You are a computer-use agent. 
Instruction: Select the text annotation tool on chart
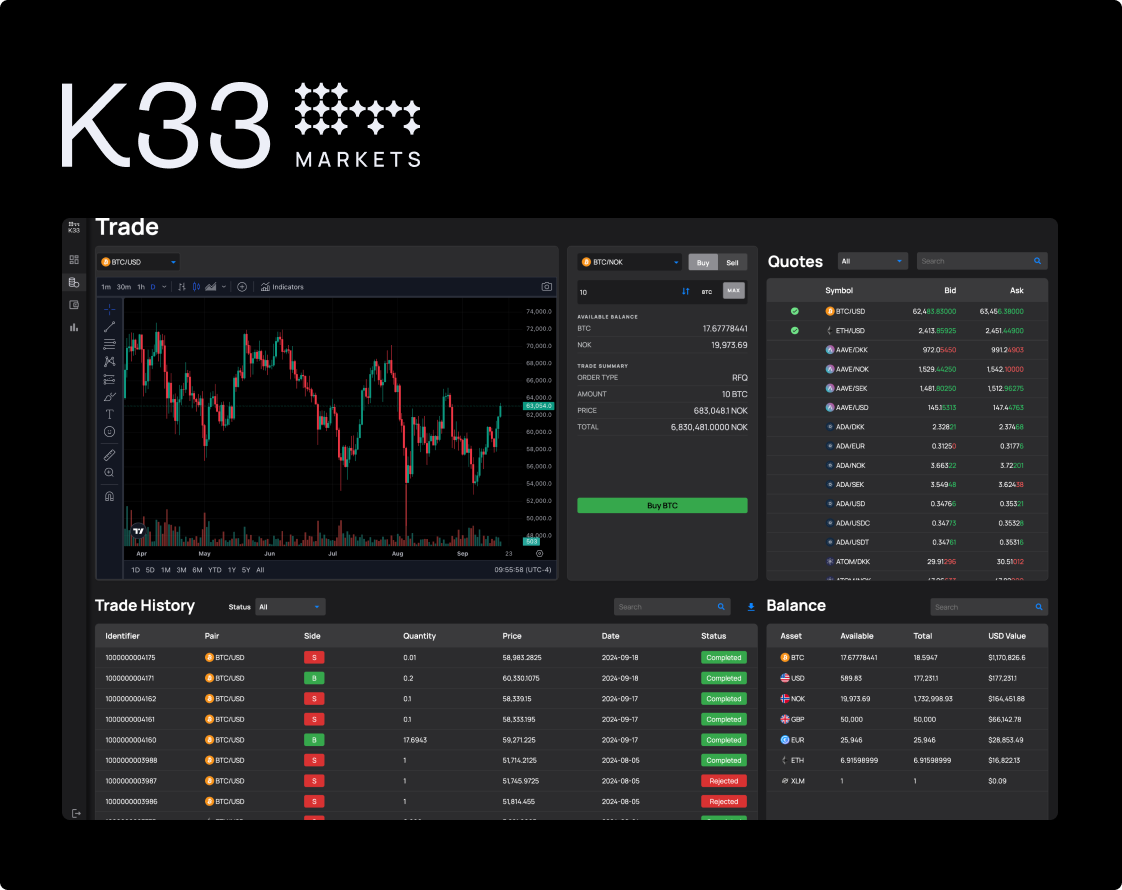110,414
